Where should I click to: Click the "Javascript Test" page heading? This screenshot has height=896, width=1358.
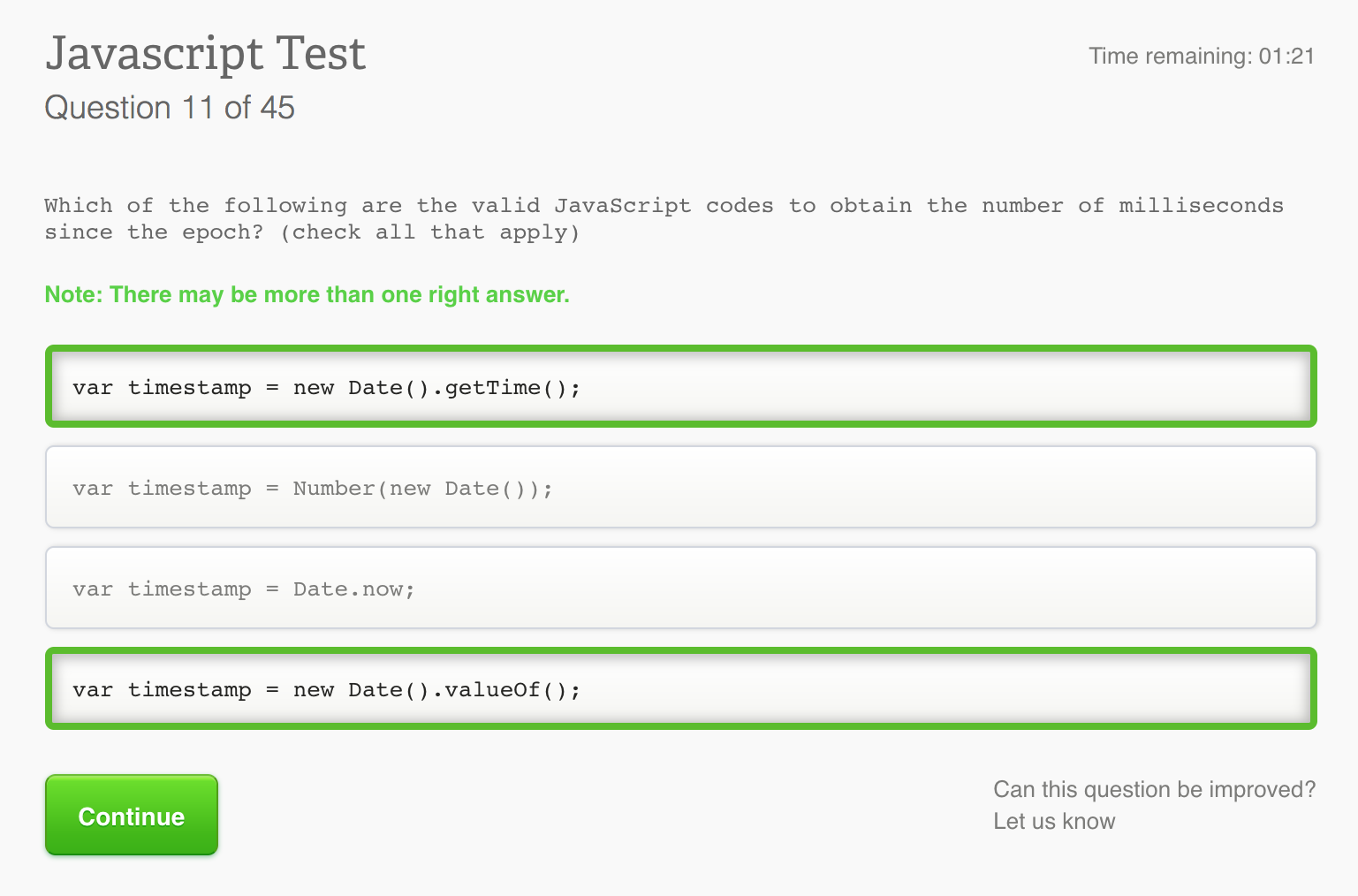click(x=205, y=54)
